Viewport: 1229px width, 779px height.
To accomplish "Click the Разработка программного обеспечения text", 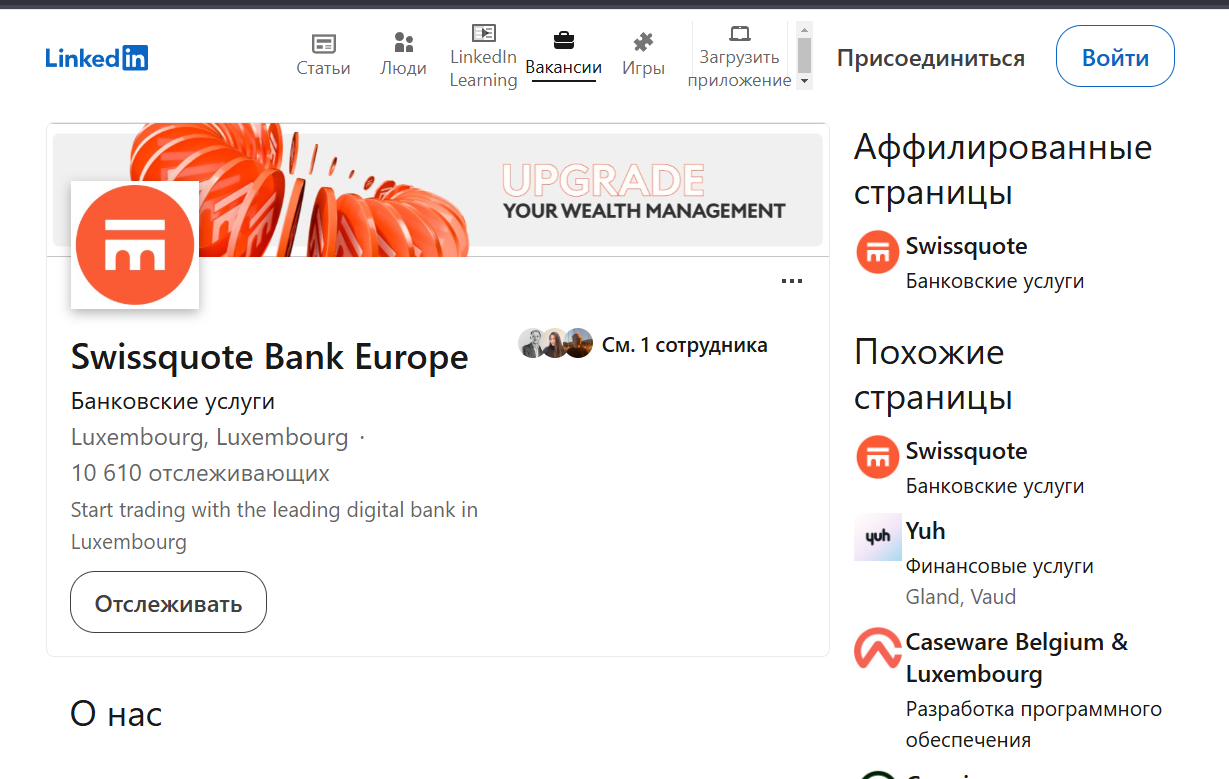I will click(1034, 725).
